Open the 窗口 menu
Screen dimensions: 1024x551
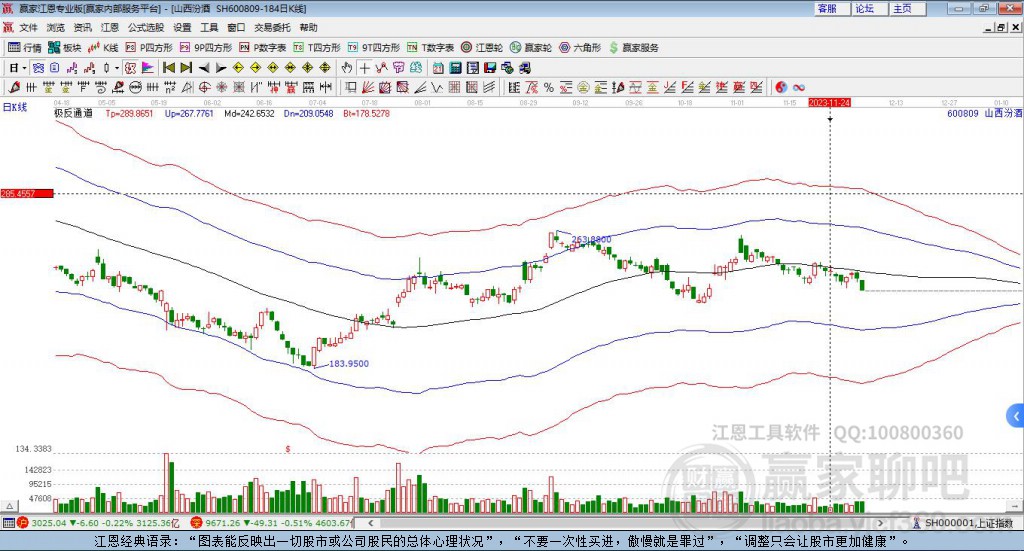(x=236, y=27)
